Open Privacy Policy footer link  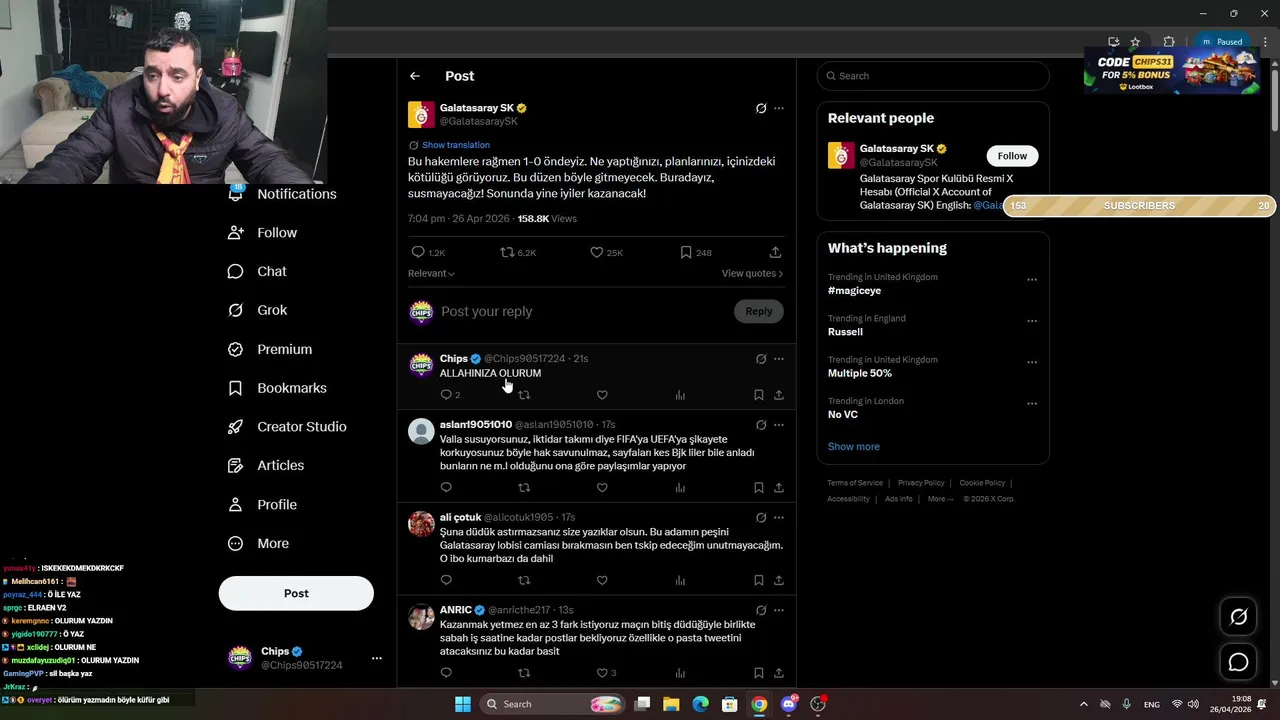pos(921,483)
